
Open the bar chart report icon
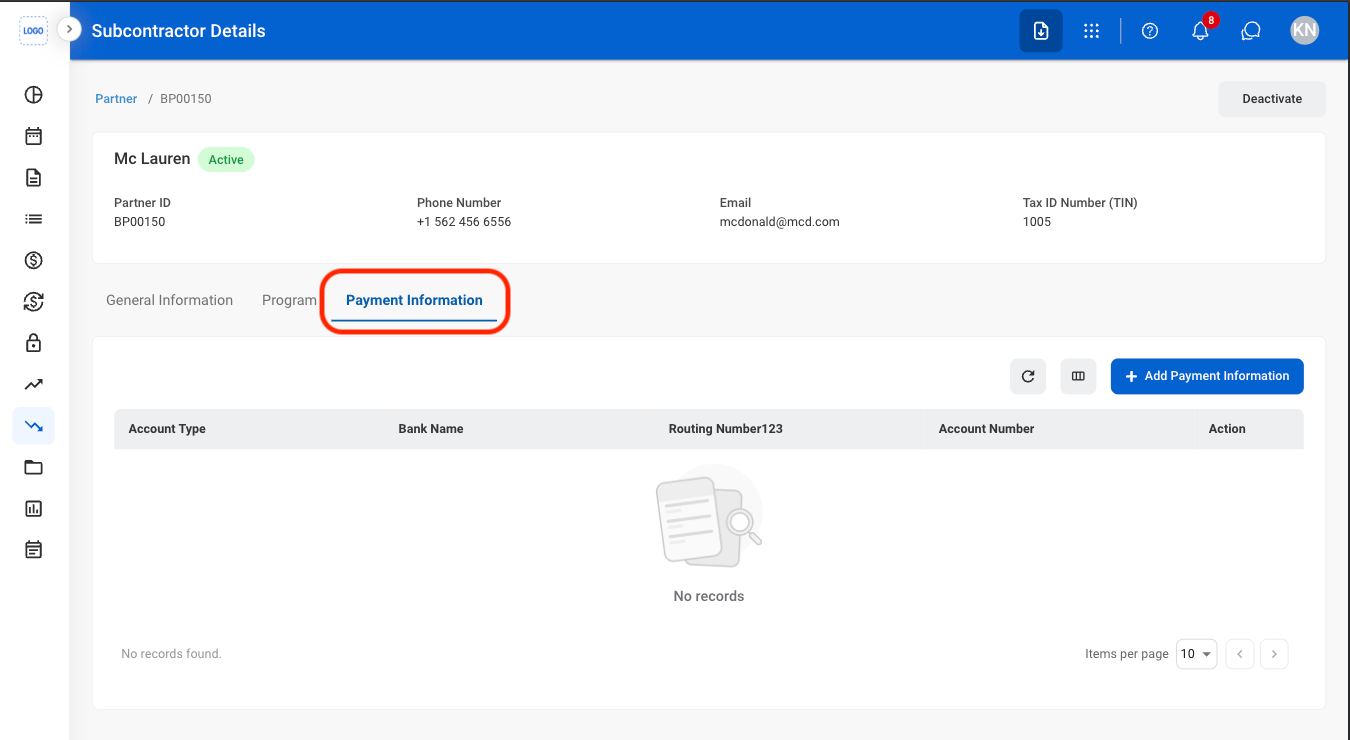34,508
